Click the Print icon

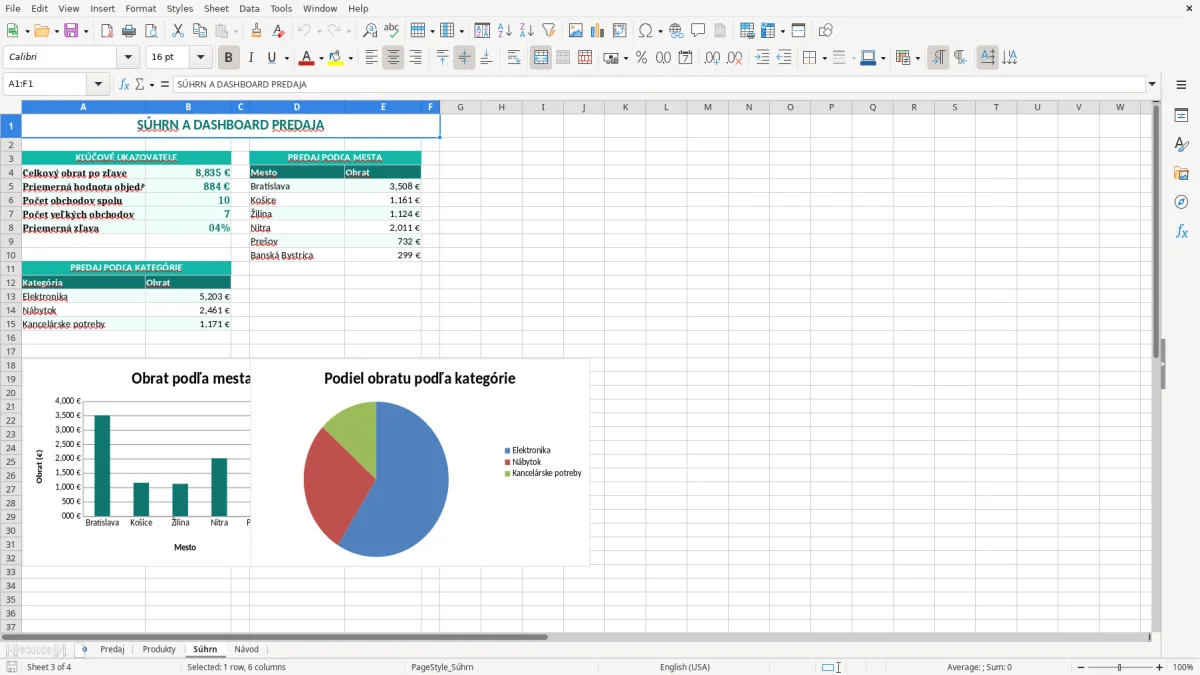129,31
